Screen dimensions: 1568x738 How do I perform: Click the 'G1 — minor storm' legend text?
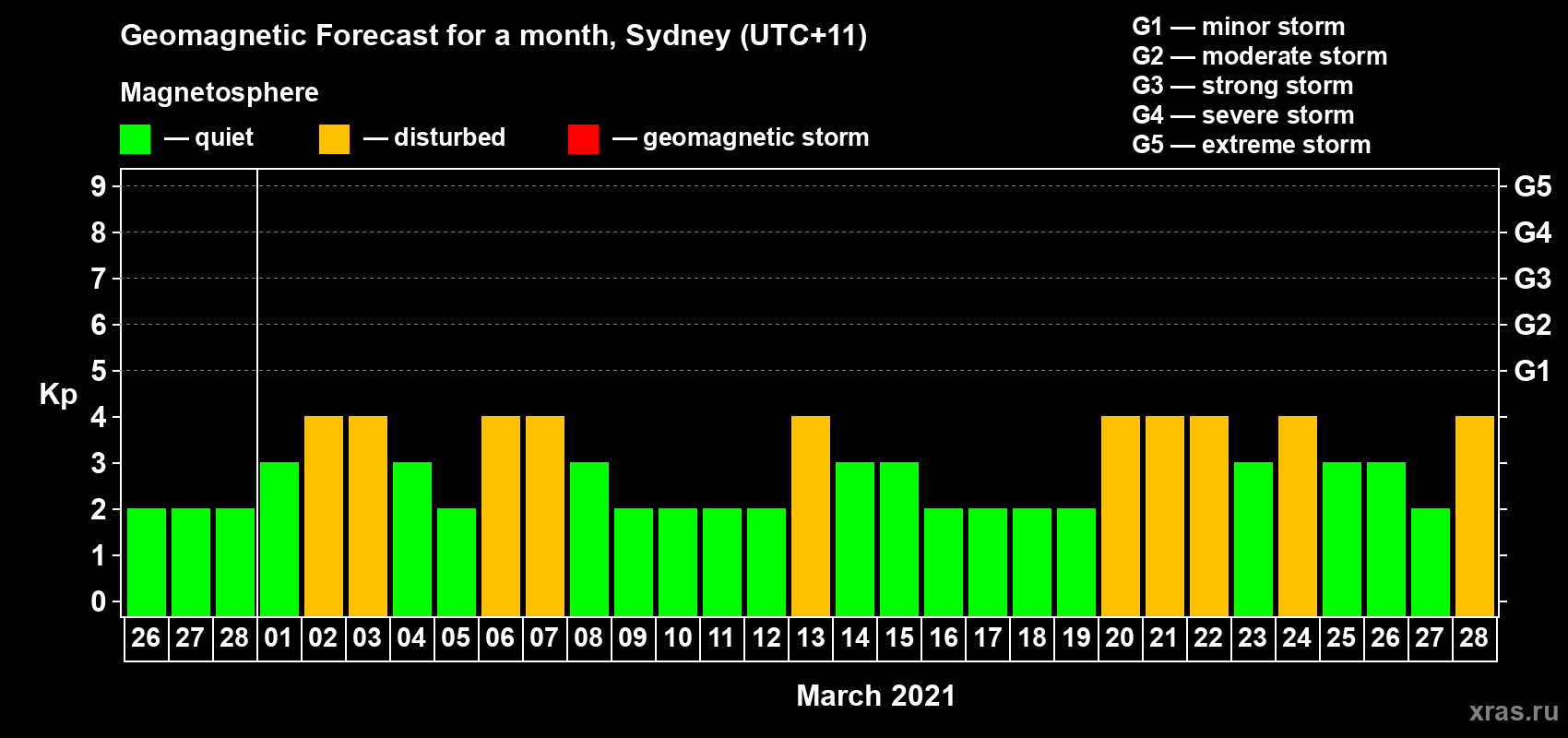pyautogui.click(x=1239, y=27)
